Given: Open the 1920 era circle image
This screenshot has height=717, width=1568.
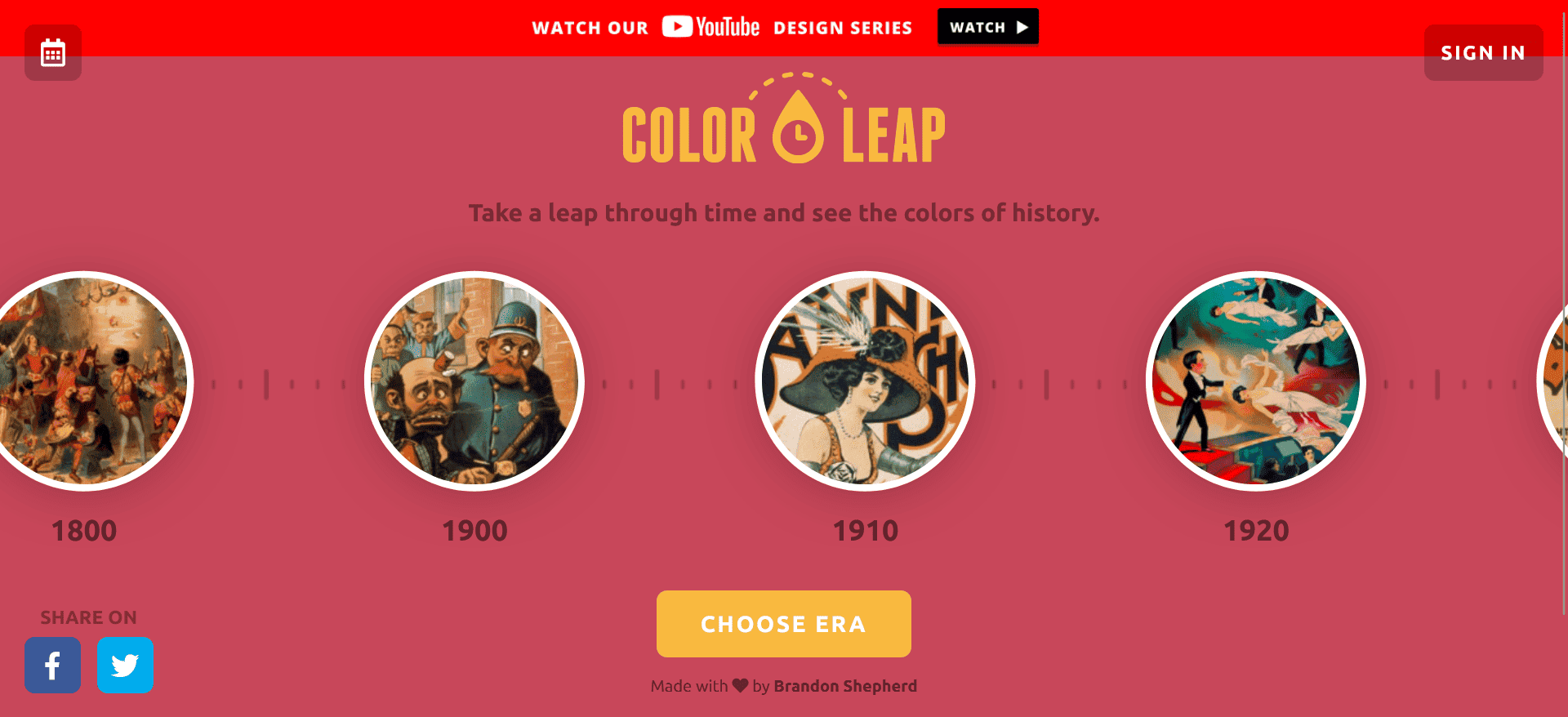Looking at the screenshot, I should (x=1257, y=381).
